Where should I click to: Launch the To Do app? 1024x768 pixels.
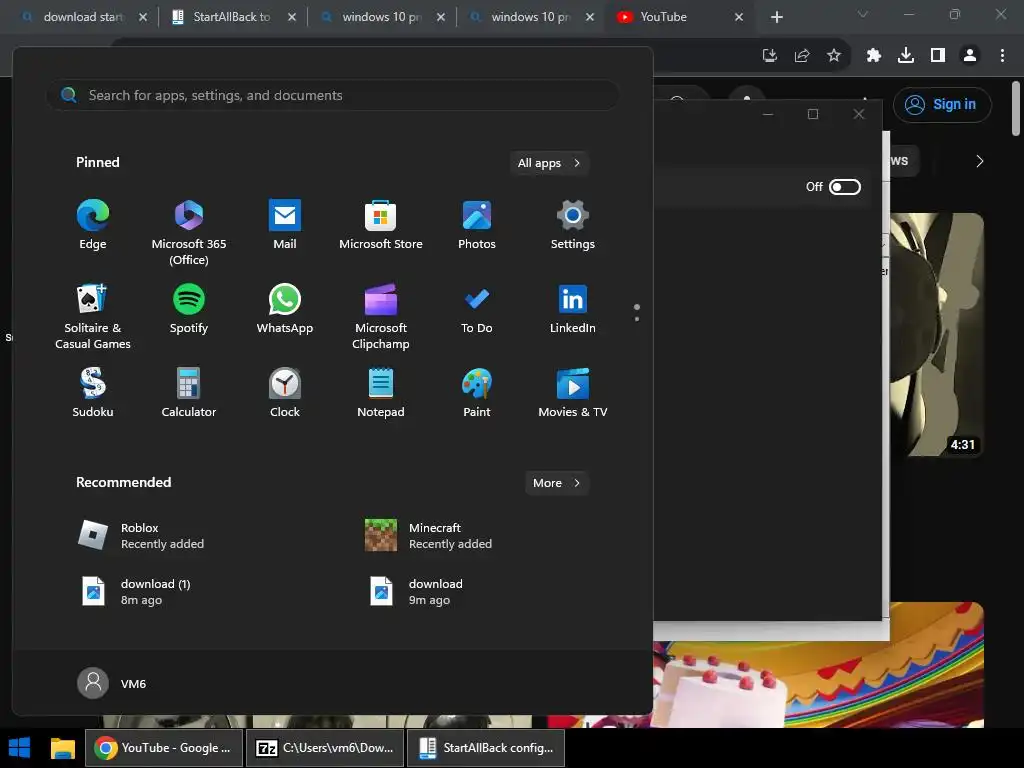(477, 309)
